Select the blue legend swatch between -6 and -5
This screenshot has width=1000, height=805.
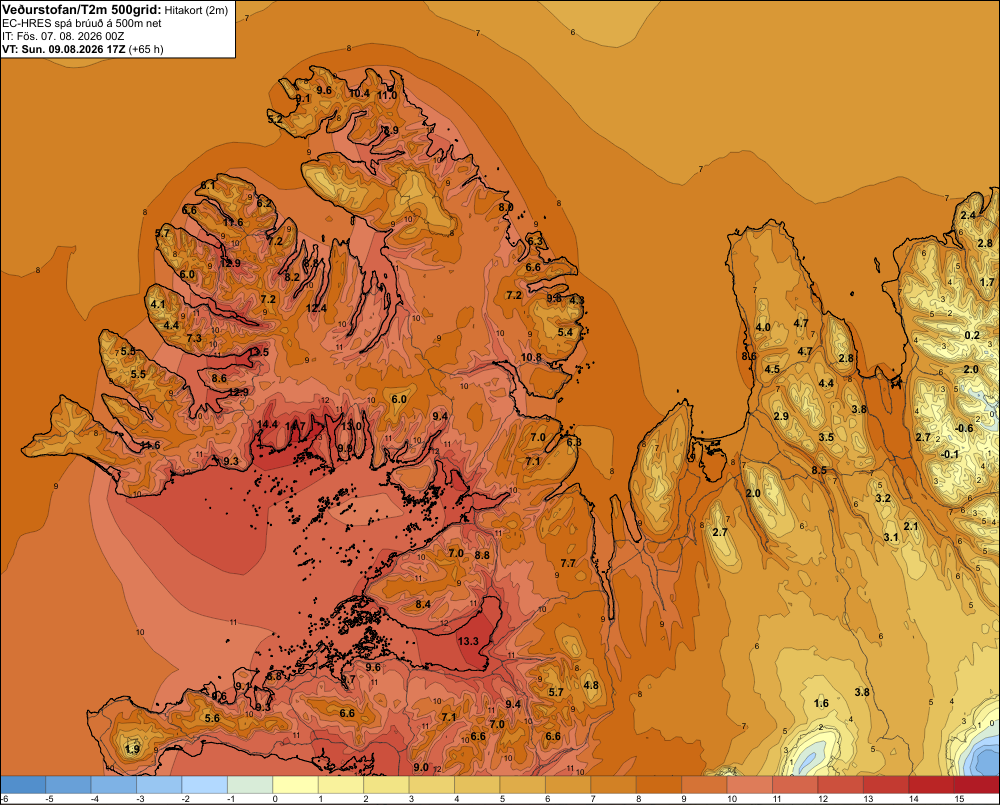23,785
